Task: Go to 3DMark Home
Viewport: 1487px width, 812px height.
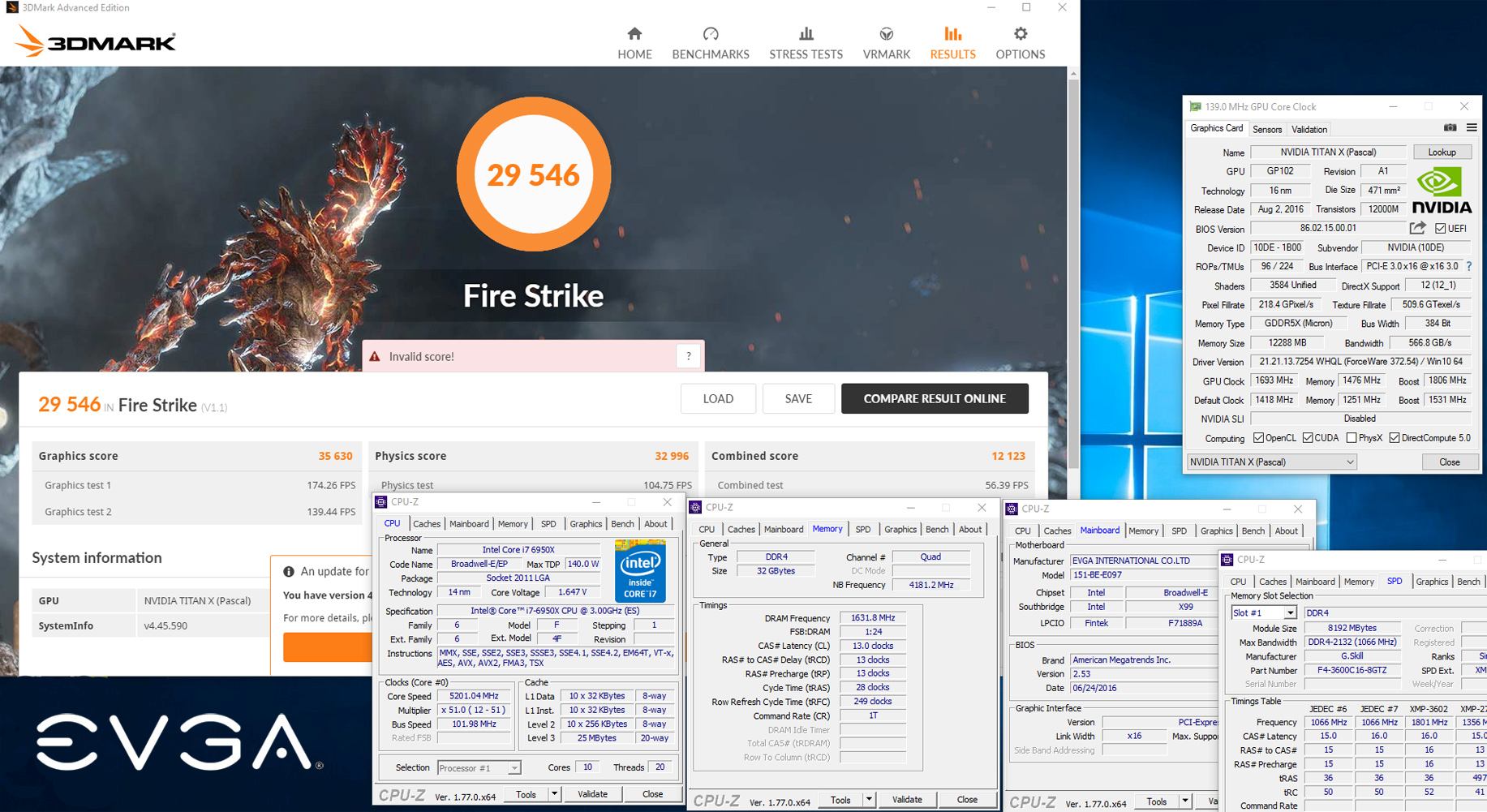Action: click(634, 43)
